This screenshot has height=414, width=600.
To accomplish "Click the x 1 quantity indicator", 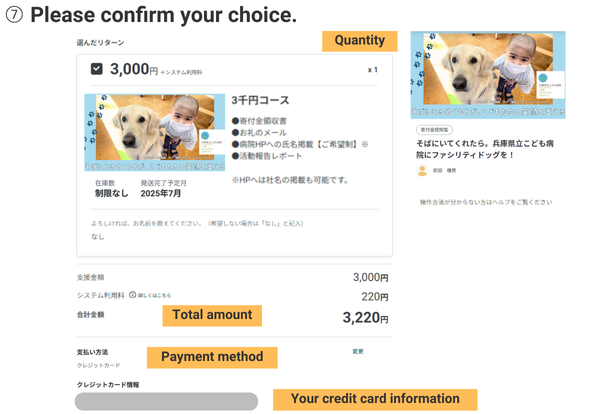I will coord(372,70).
